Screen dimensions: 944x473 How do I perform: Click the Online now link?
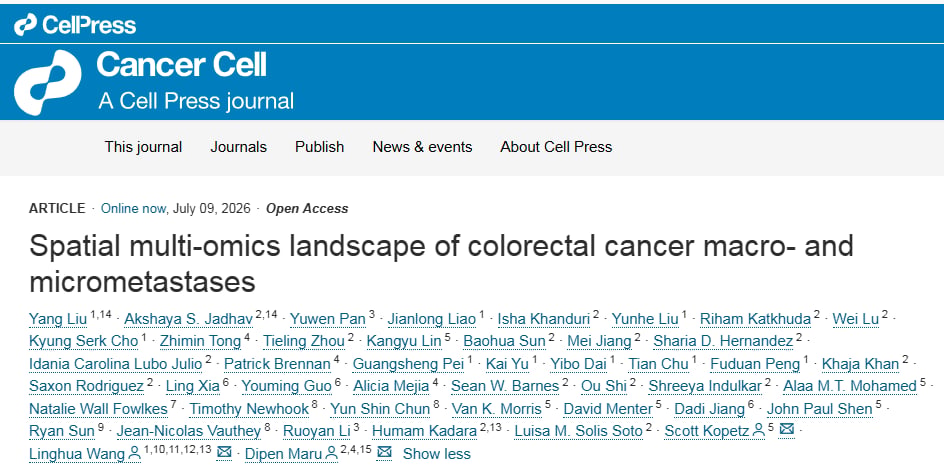133,208
